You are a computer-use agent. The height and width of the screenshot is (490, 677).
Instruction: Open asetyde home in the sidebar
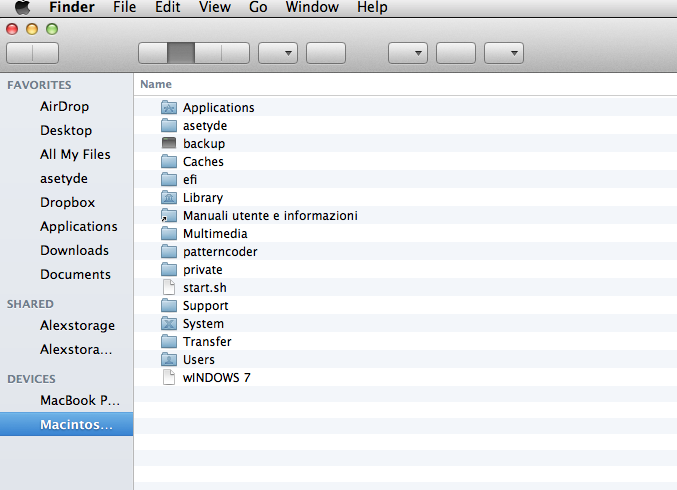click(x=64, y=178)
